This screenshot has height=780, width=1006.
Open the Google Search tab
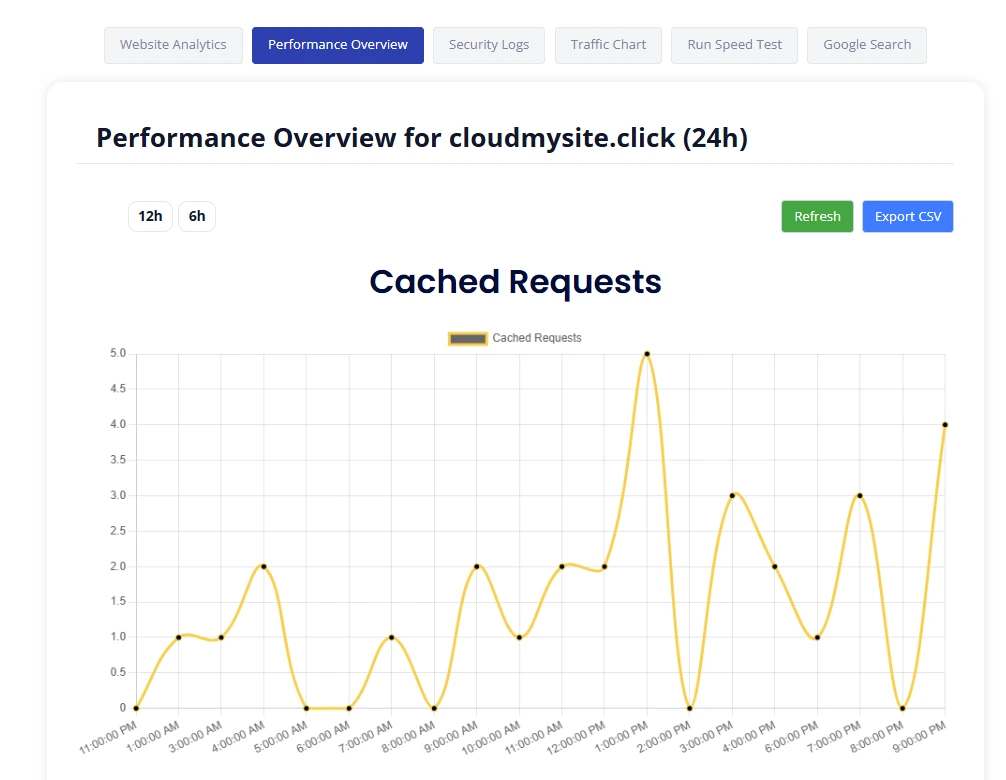click(x=866, y=45)
